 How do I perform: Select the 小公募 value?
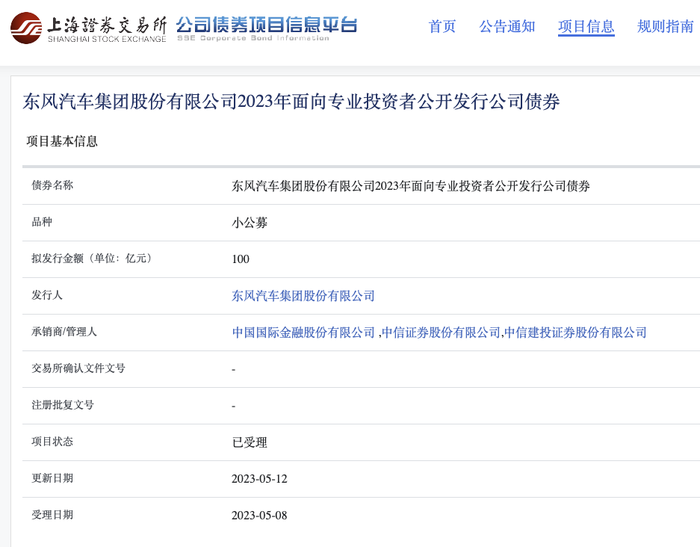point(250,222)
